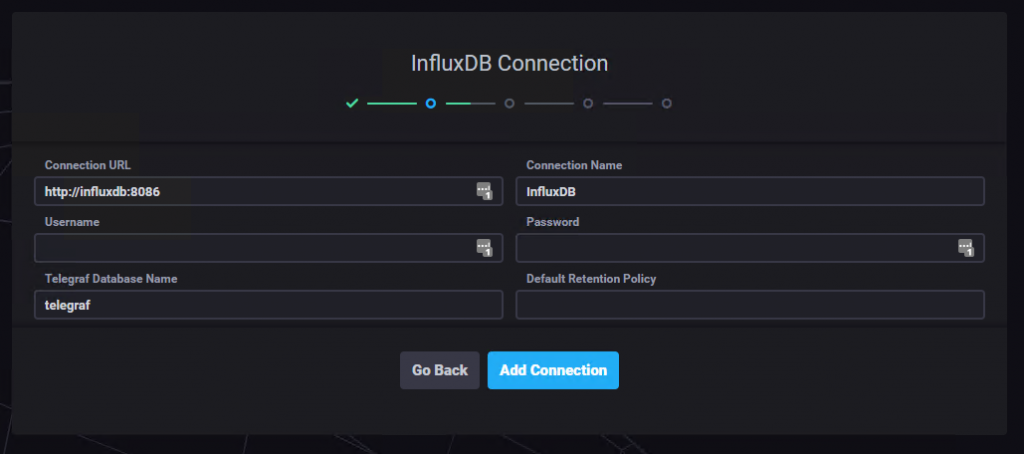The image size is (1024, 454).
Task: Click password manager icon in Username field
Action: coord(484,248)
